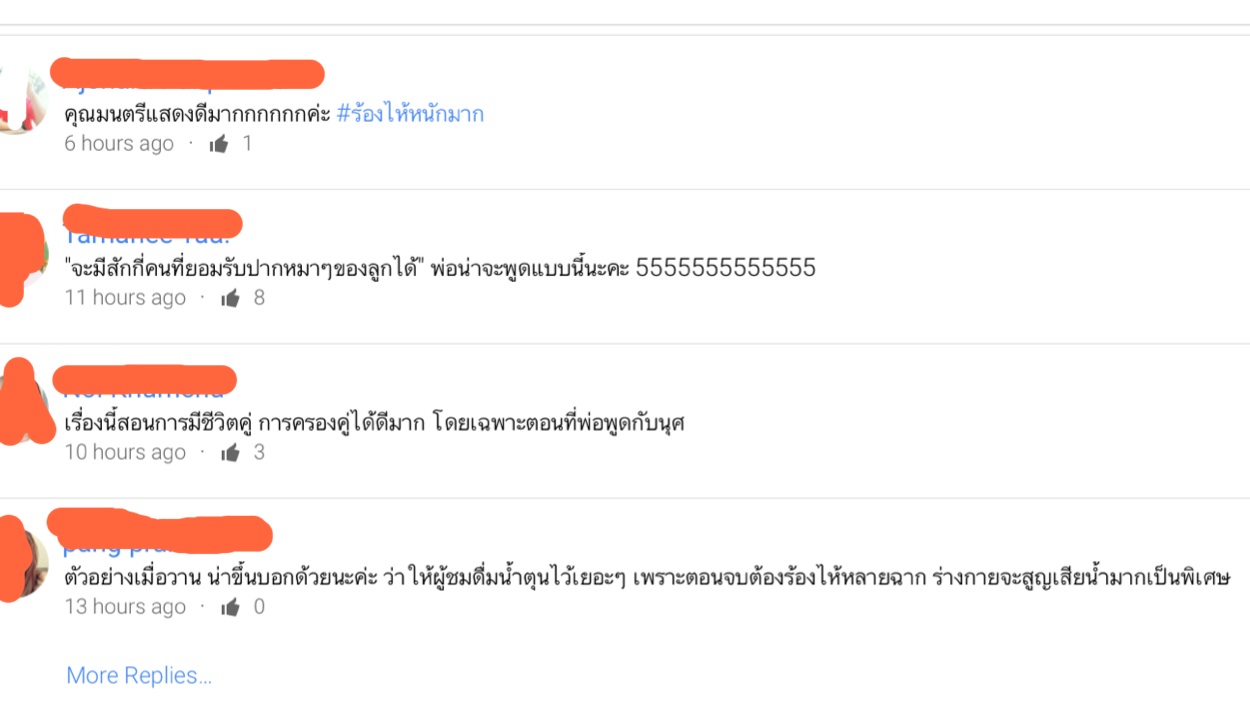The height and width of the screenshot is (703, 1250).
Task: Select the comment text starting with เรื่องนี้สอน
Action: (x=374, y=423)
